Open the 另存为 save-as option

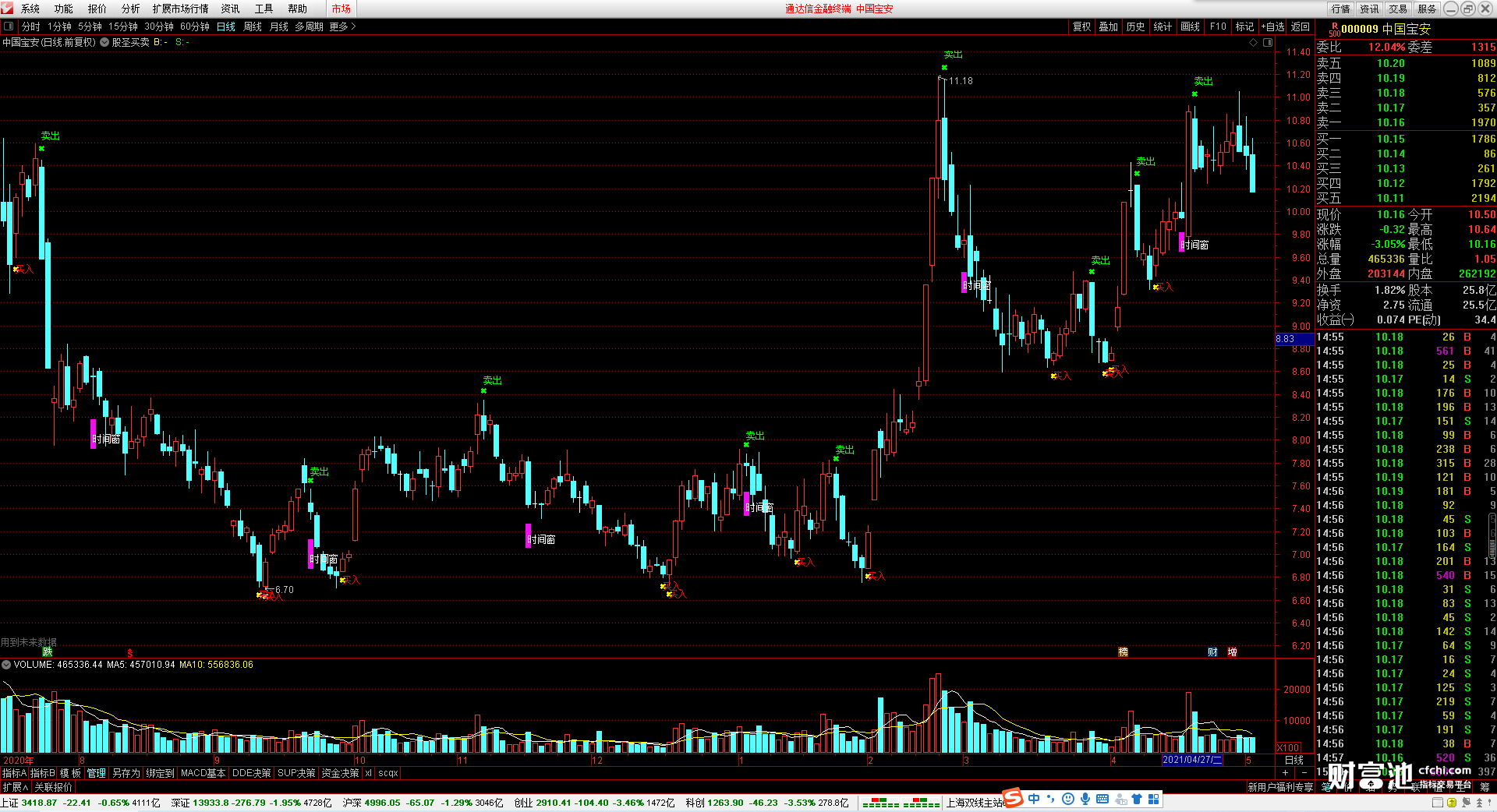tap(126, 773)
